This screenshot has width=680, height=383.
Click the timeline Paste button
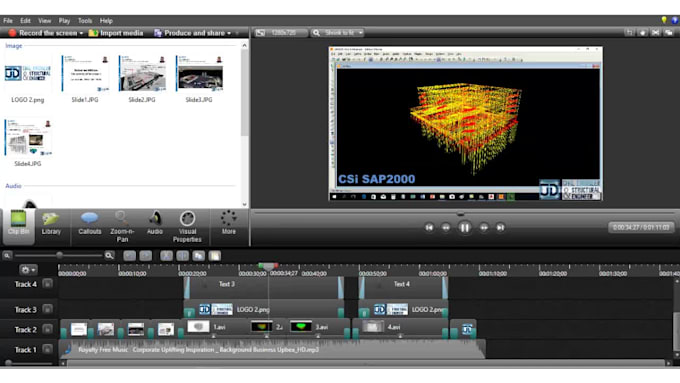coord(215,255)
